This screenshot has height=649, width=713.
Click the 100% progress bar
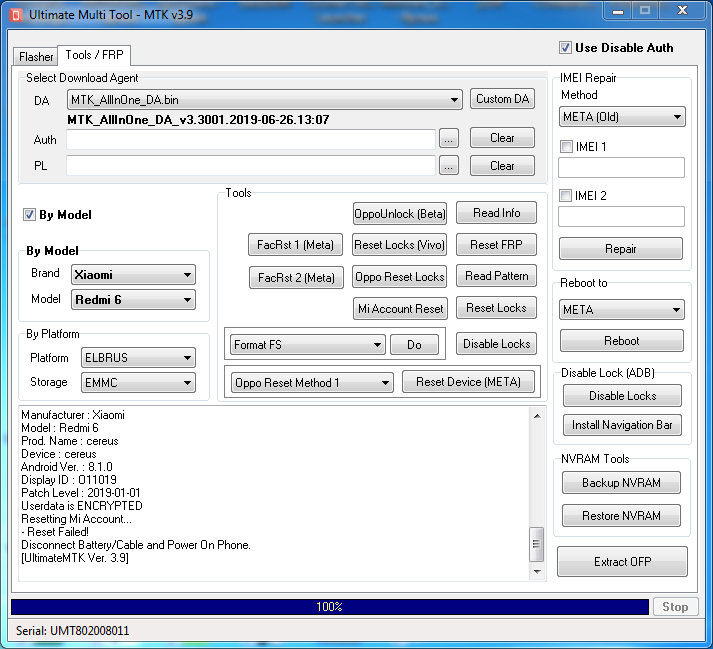pyautogui.click(x=330, y=607)
